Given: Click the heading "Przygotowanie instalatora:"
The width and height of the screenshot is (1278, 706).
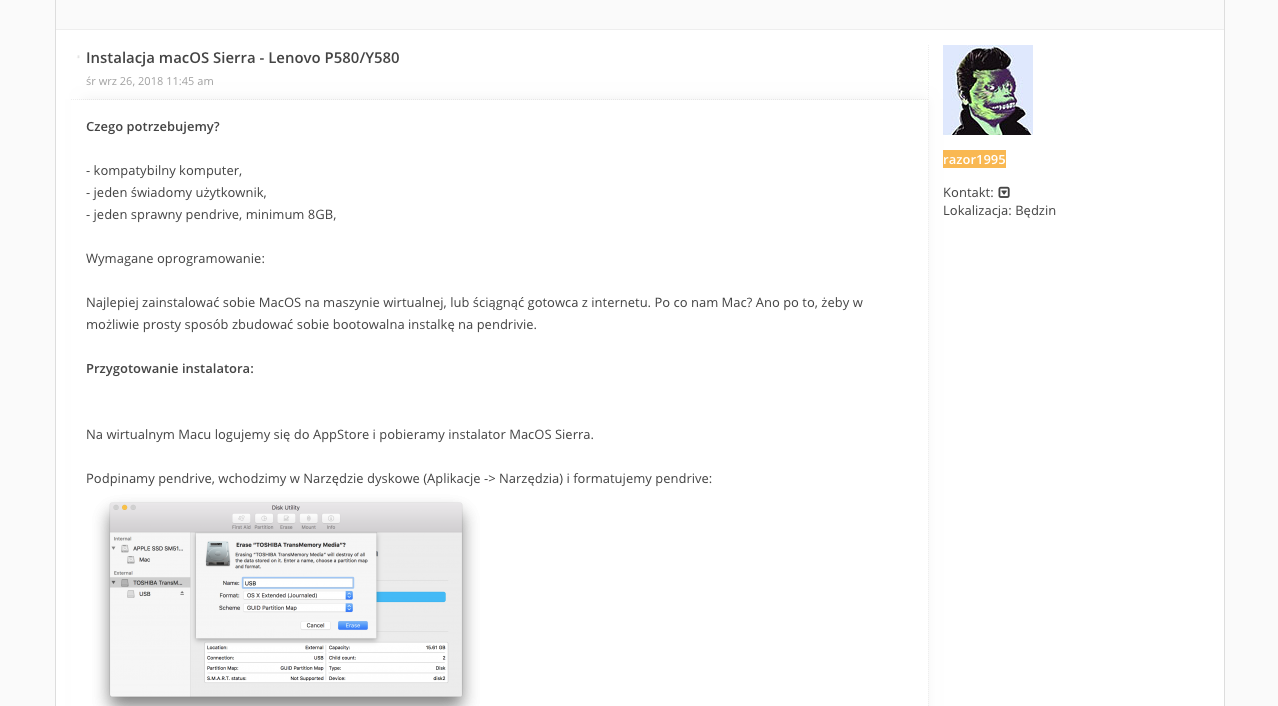Looking at the screenshot, I should (170, 369).
